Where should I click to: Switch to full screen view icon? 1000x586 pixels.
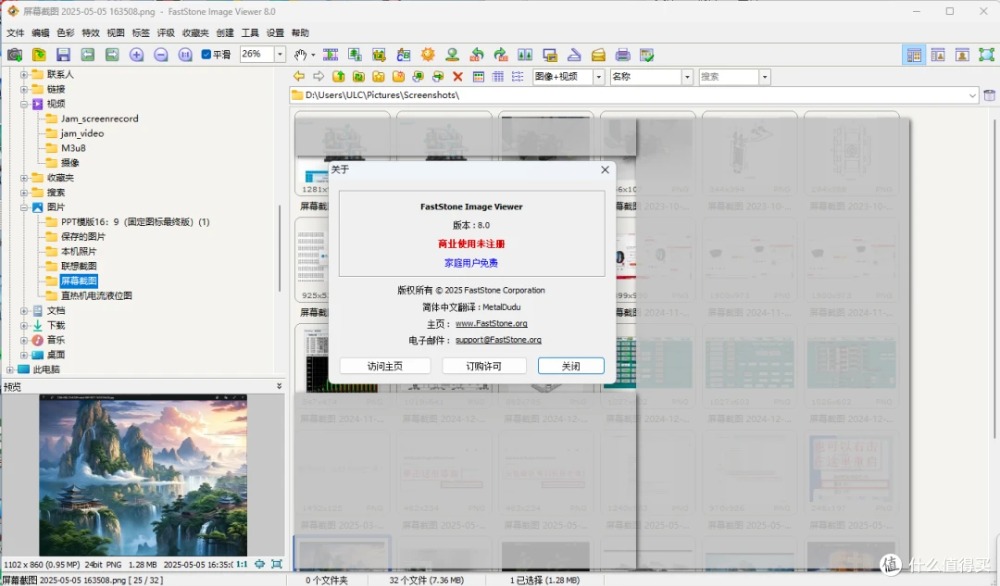pos(987,55)
